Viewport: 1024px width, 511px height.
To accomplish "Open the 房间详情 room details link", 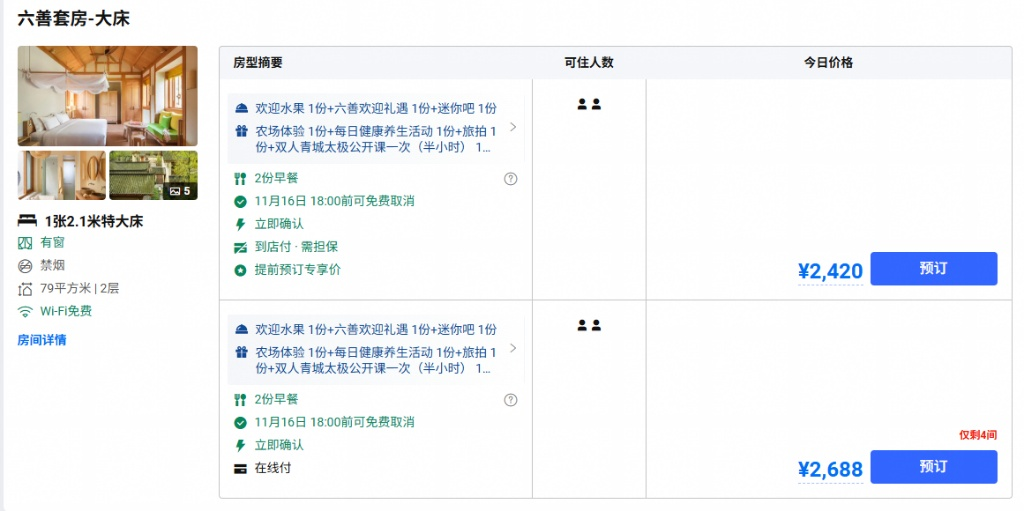I will pyautogui.click(x=42, y=340).
